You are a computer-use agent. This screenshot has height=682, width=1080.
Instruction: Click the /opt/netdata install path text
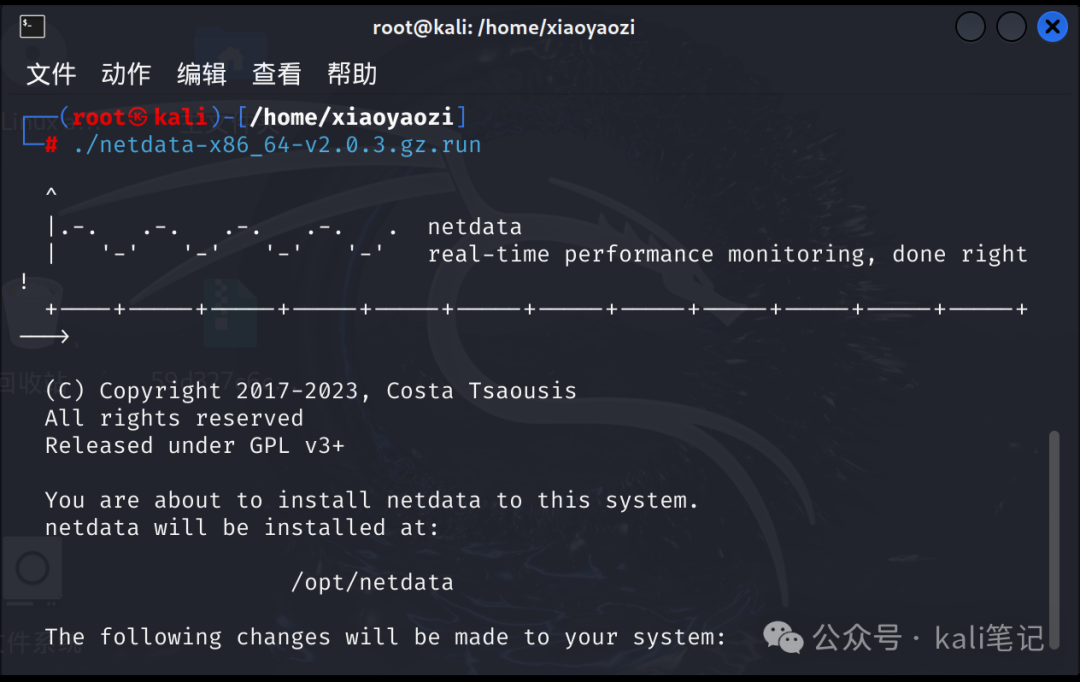pos(372,581)
